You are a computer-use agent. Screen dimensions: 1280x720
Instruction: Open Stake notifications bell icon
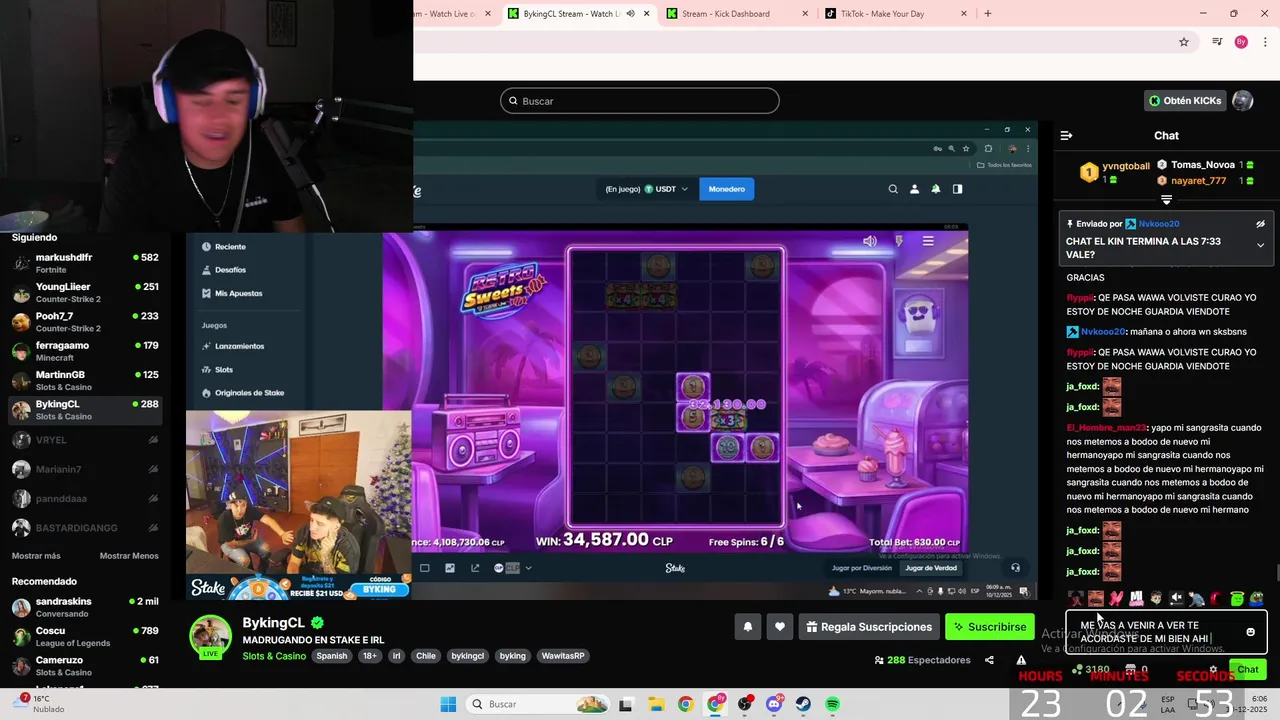click(x=936, y=189)
